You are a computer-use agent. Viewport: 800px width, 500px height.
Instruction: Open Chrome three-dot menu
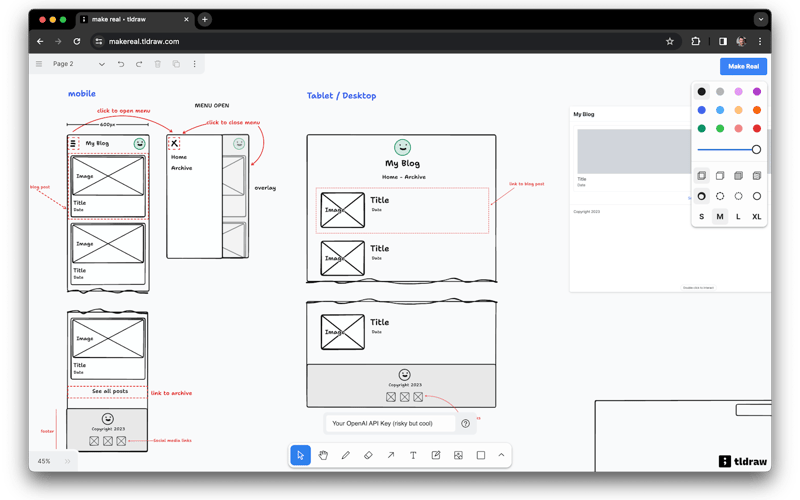point(760,41)
